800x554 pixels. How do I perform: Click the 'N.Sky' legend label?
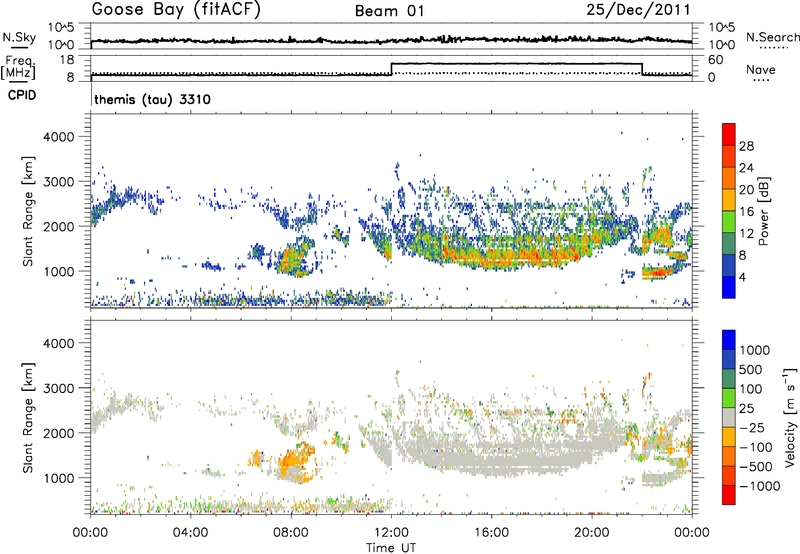pyautogui.click(x=19, y=37)
